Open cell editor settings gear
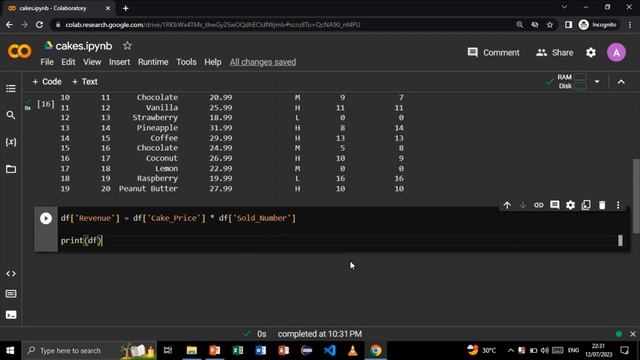 [570, 205]
